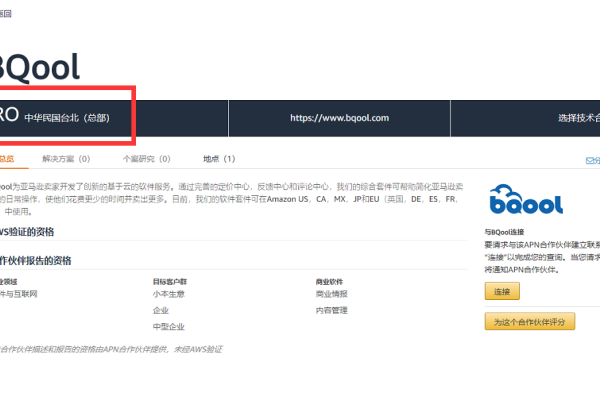The width and height of the screenshot is (600, 400).
Task: Click the 目标客户群 column heading
Action: [170, 282]
